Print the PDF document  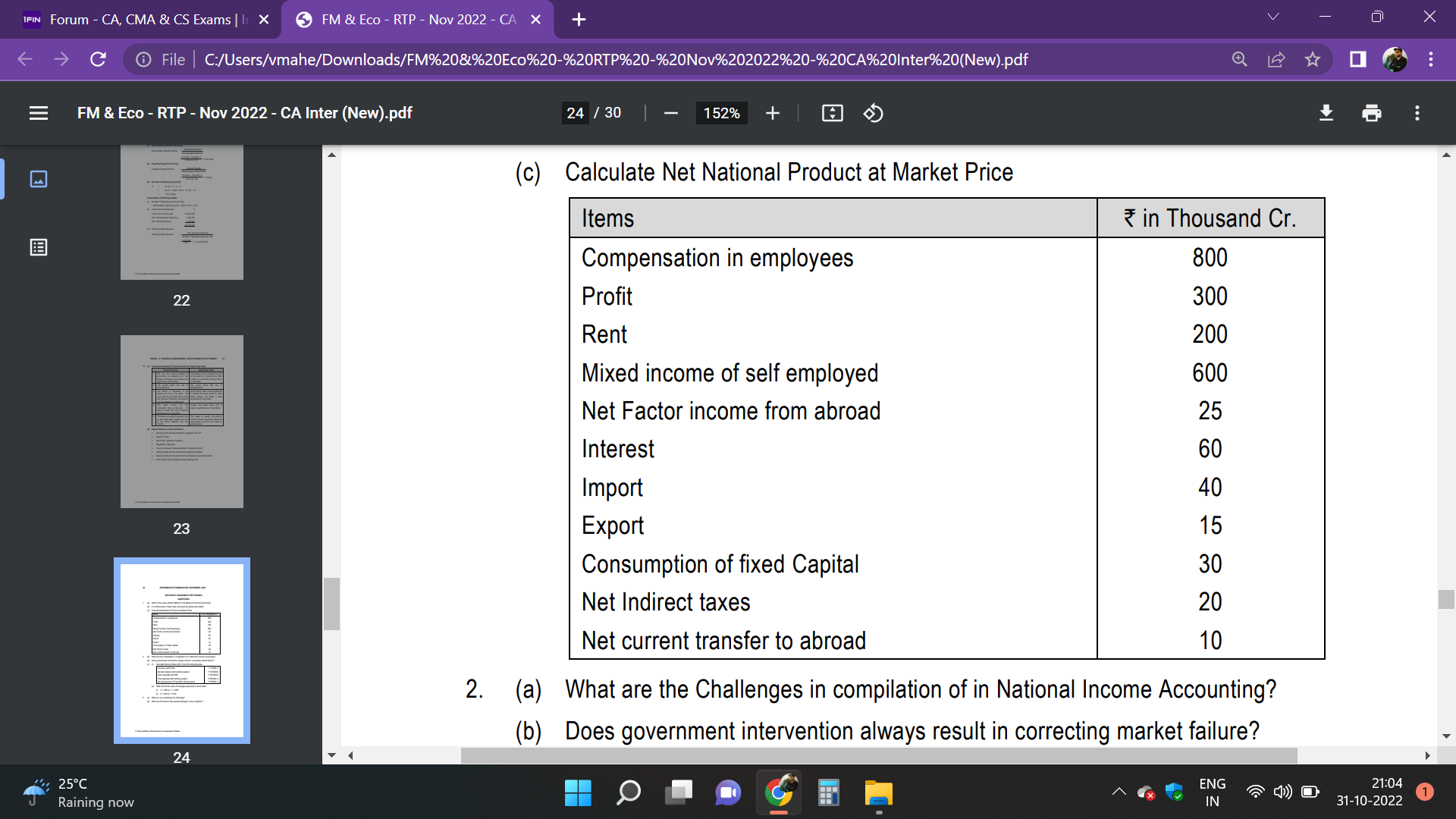click(x=1371, y=113)
